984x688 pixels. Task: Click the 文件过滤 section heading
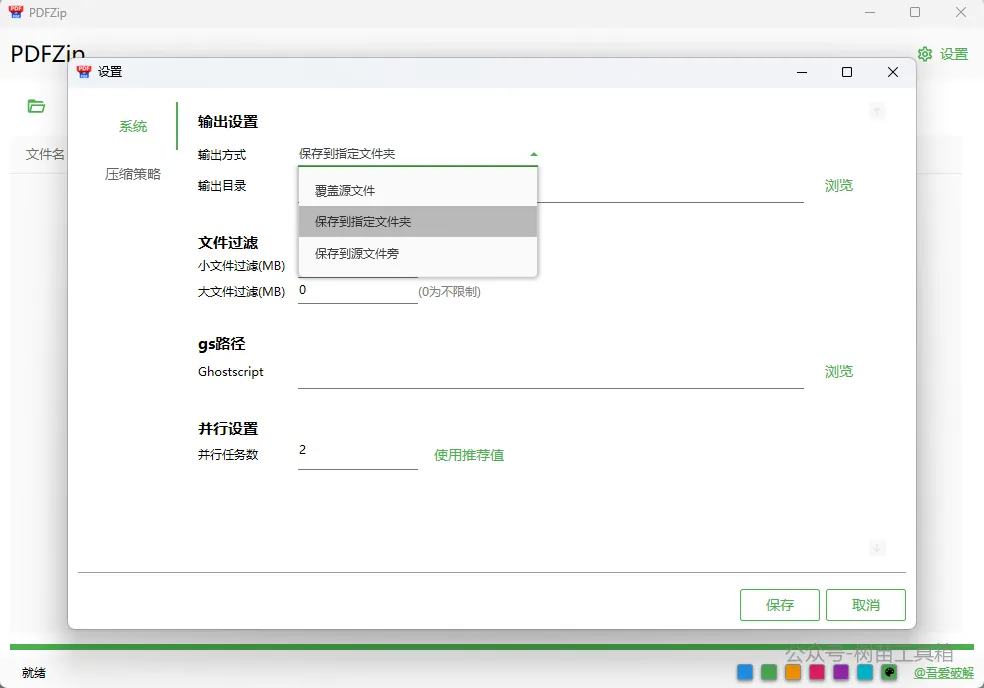pos(228,243)
